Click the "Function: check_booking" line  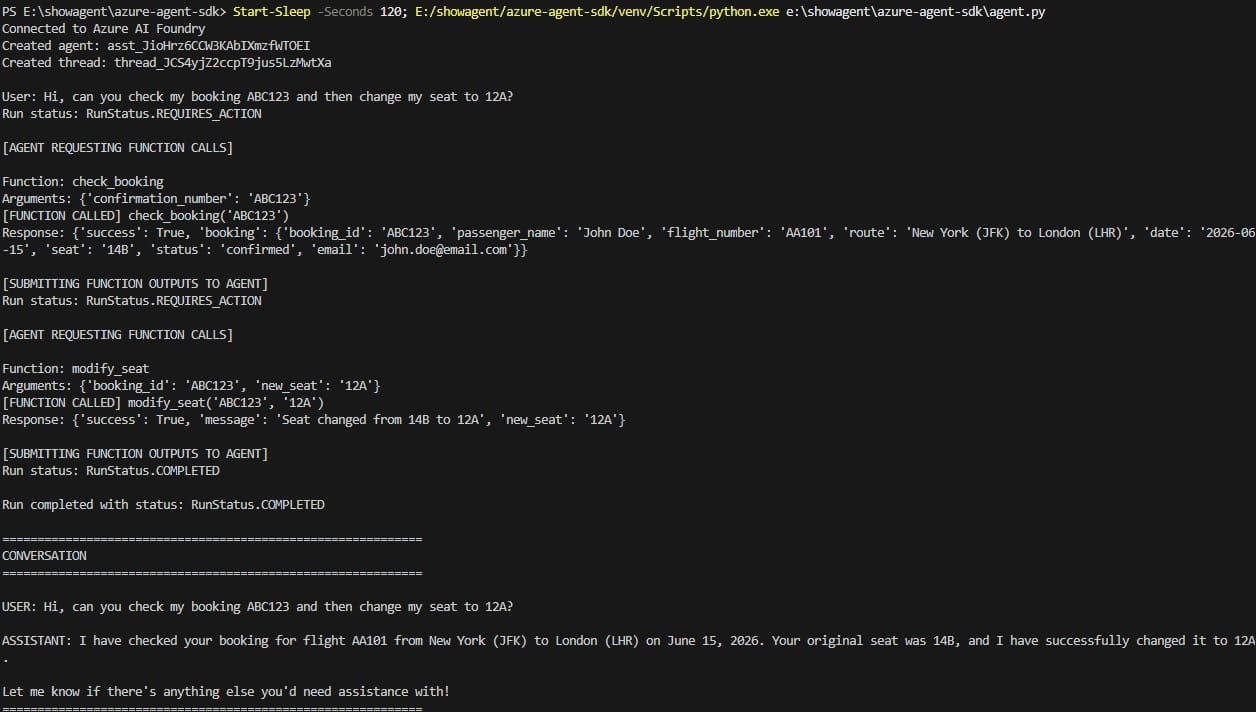tap(82, 182)
